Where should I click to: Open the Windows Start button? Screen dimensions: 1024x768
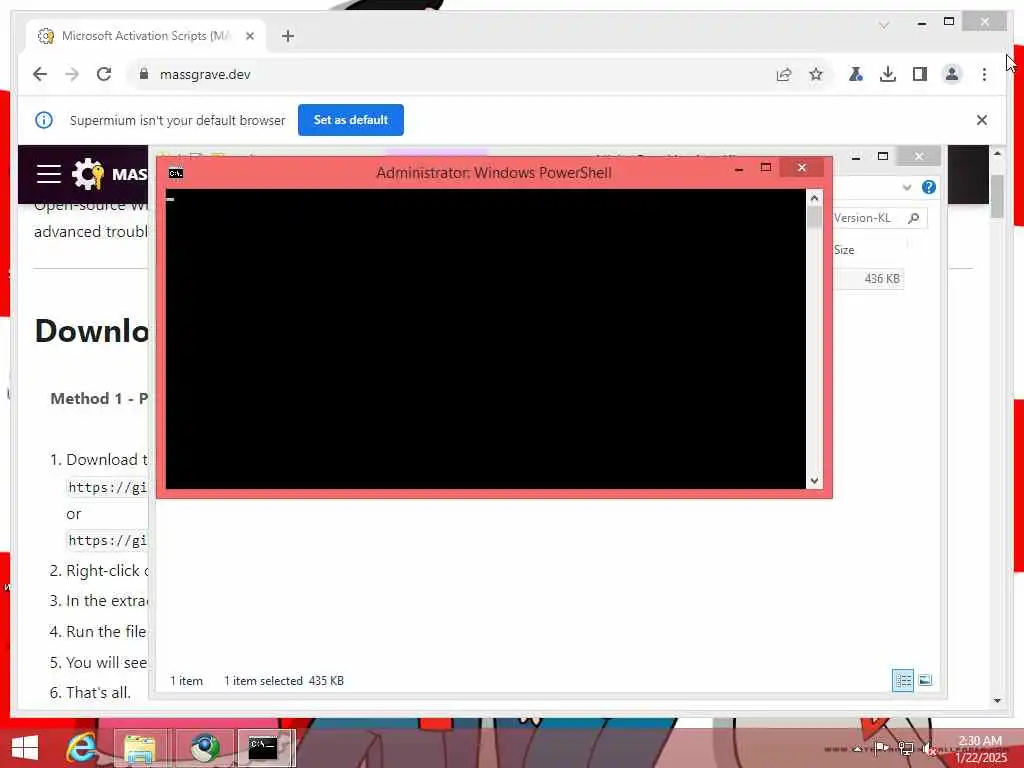coord(25,748)
